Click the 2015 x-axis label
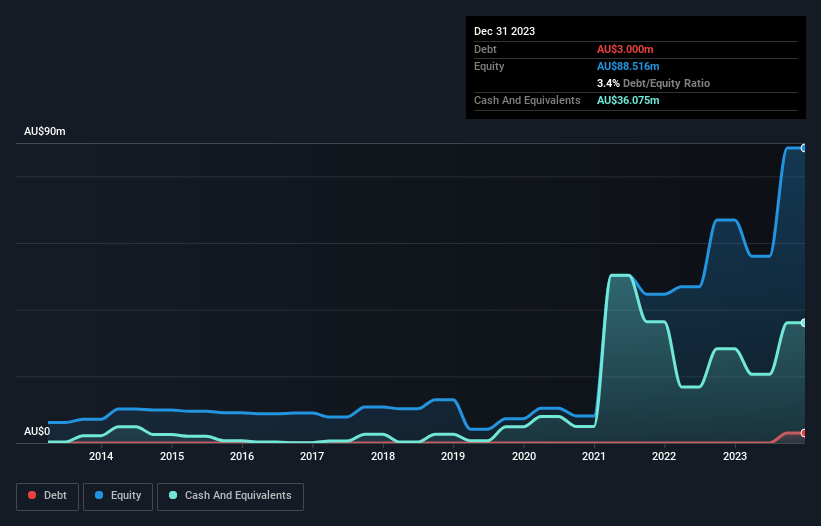821x526 pixels. 172,456
